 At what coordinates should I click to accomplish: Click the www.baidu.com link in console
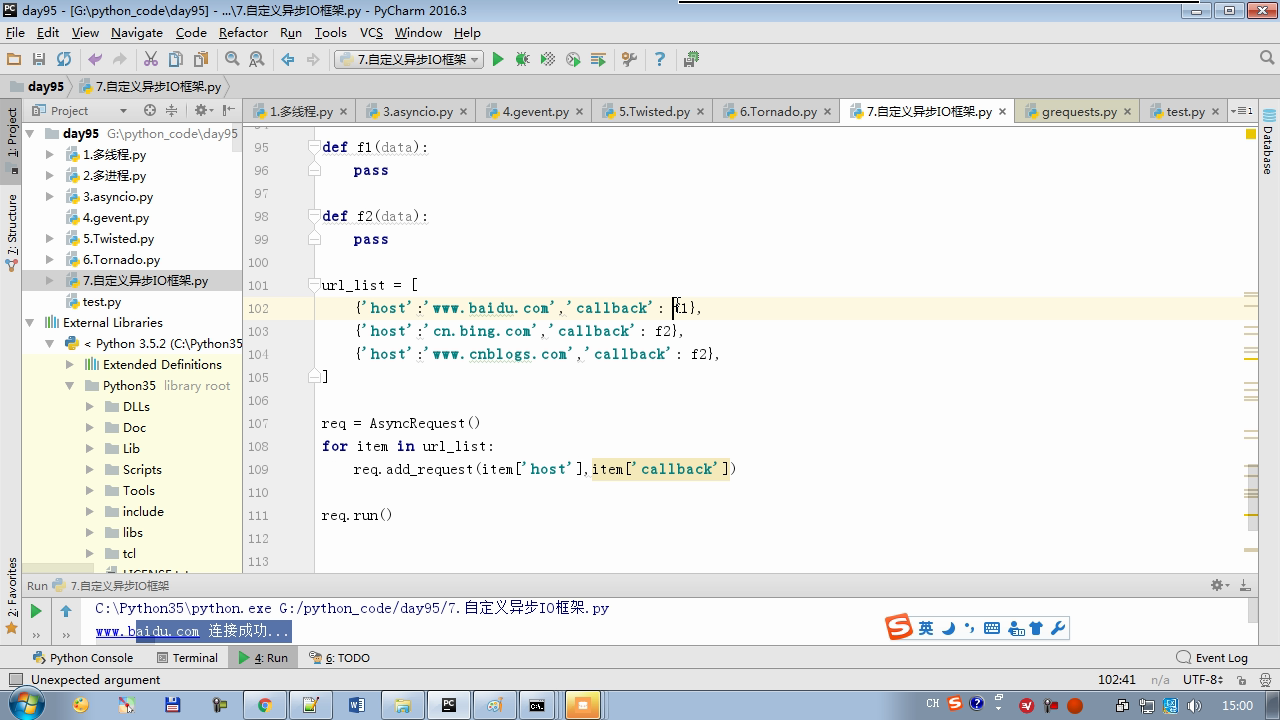[148, 631]
